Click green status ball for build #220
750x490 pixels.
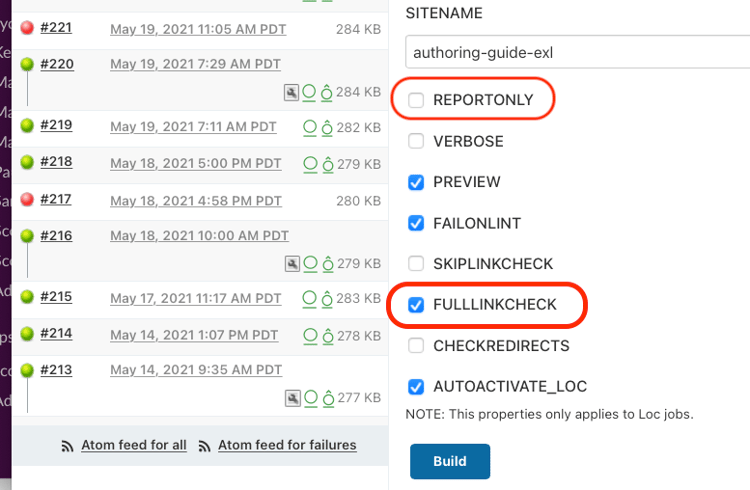point(27,64)
